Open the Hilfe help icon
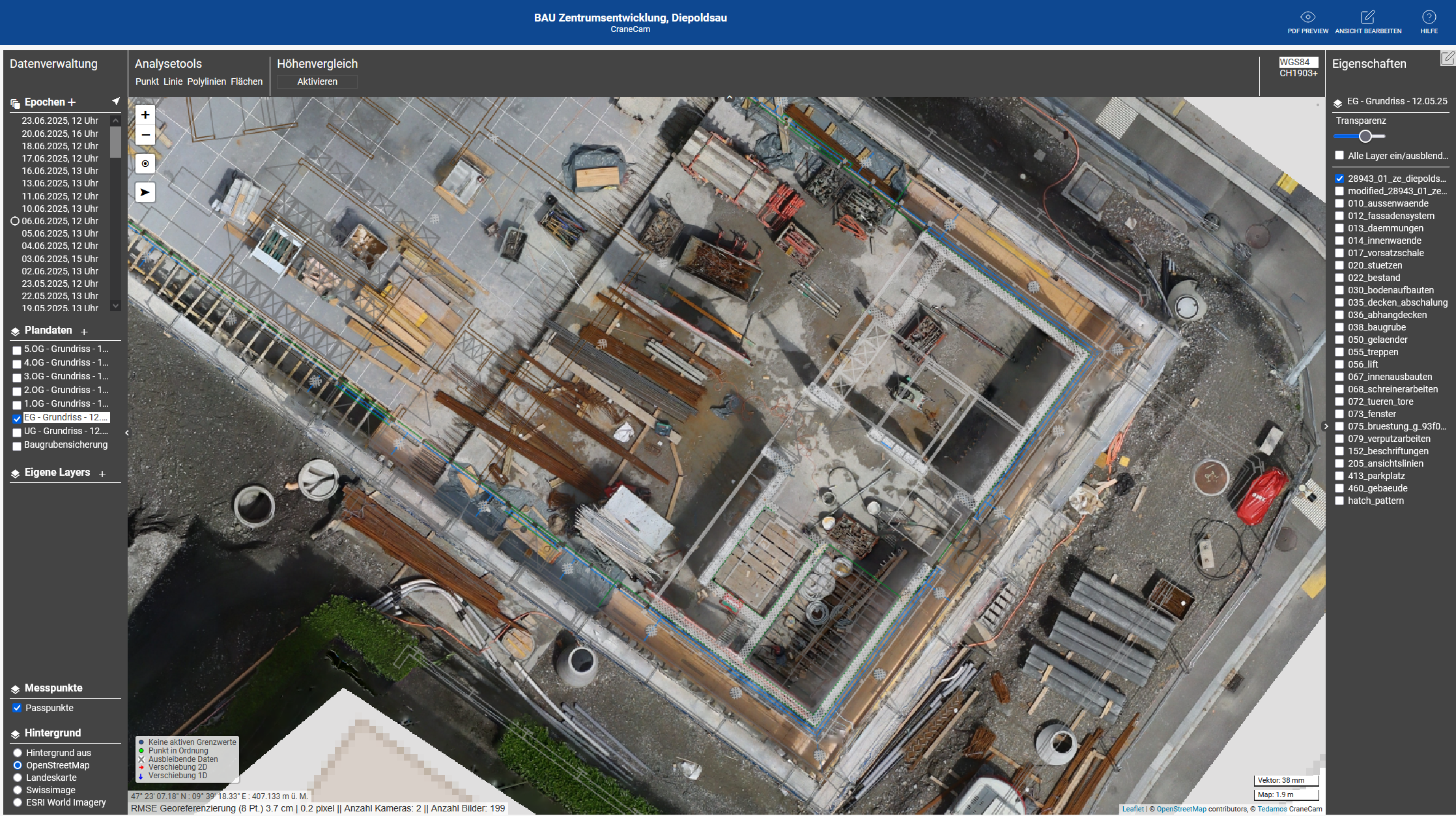1456x816 pixels. tap(1429, 18)
